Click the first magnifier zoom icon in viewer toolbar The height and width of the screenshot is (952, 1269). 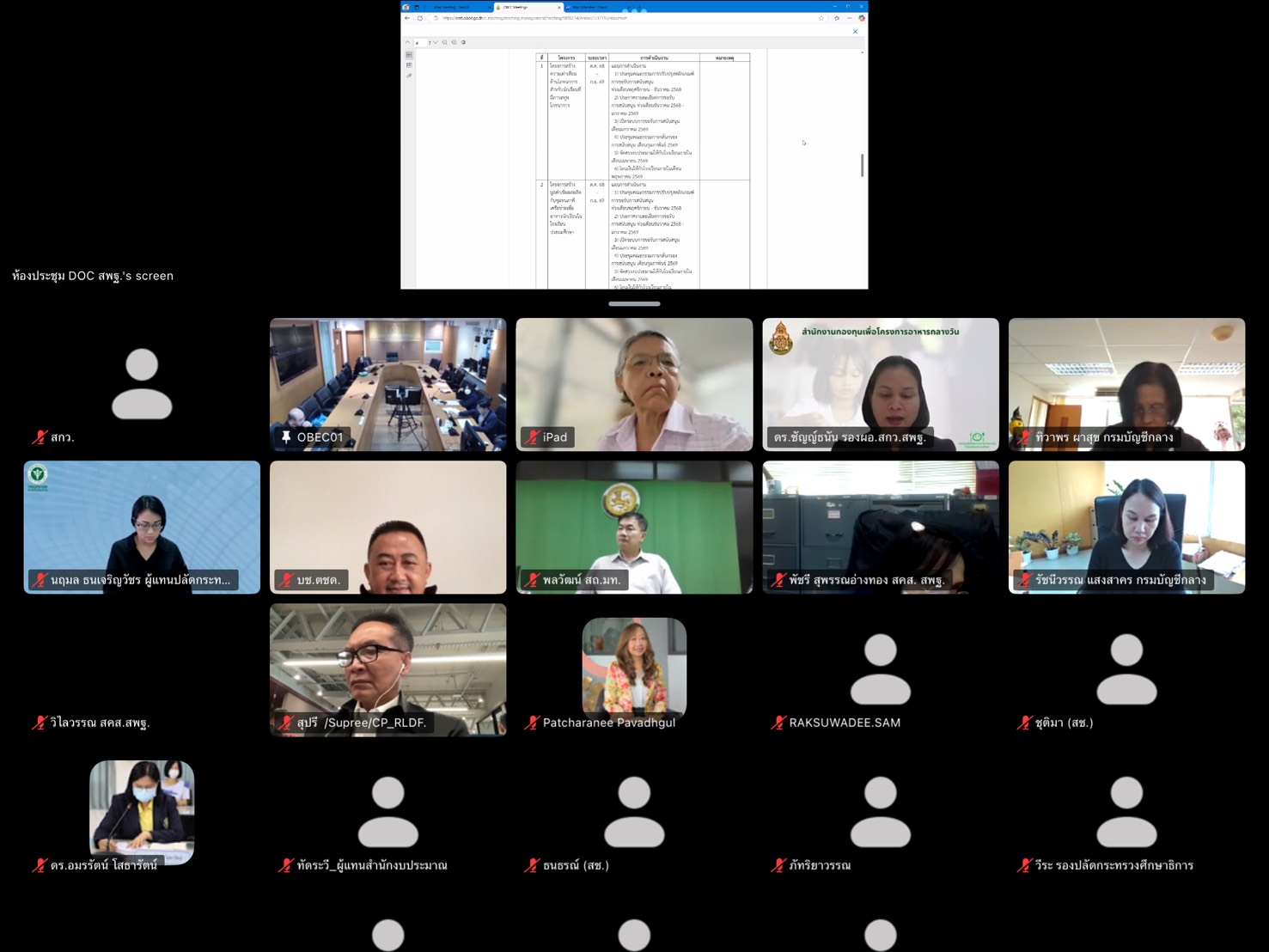[x=444, y=42]
